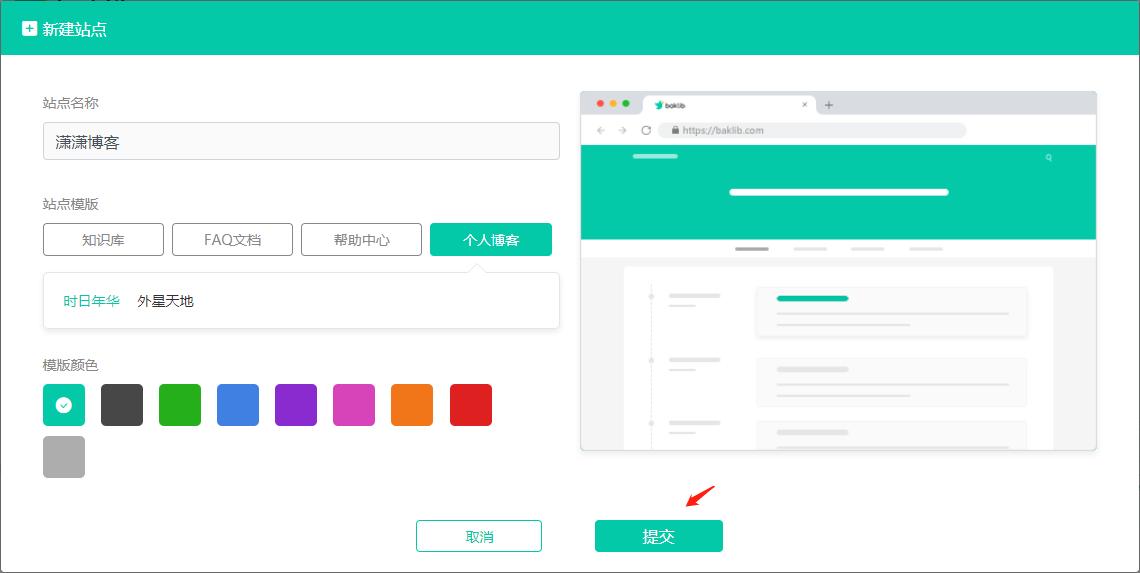This screenshot has width=1140, height=573.
Task: Select the 知识库 template
Action: (x=103, y=240)
